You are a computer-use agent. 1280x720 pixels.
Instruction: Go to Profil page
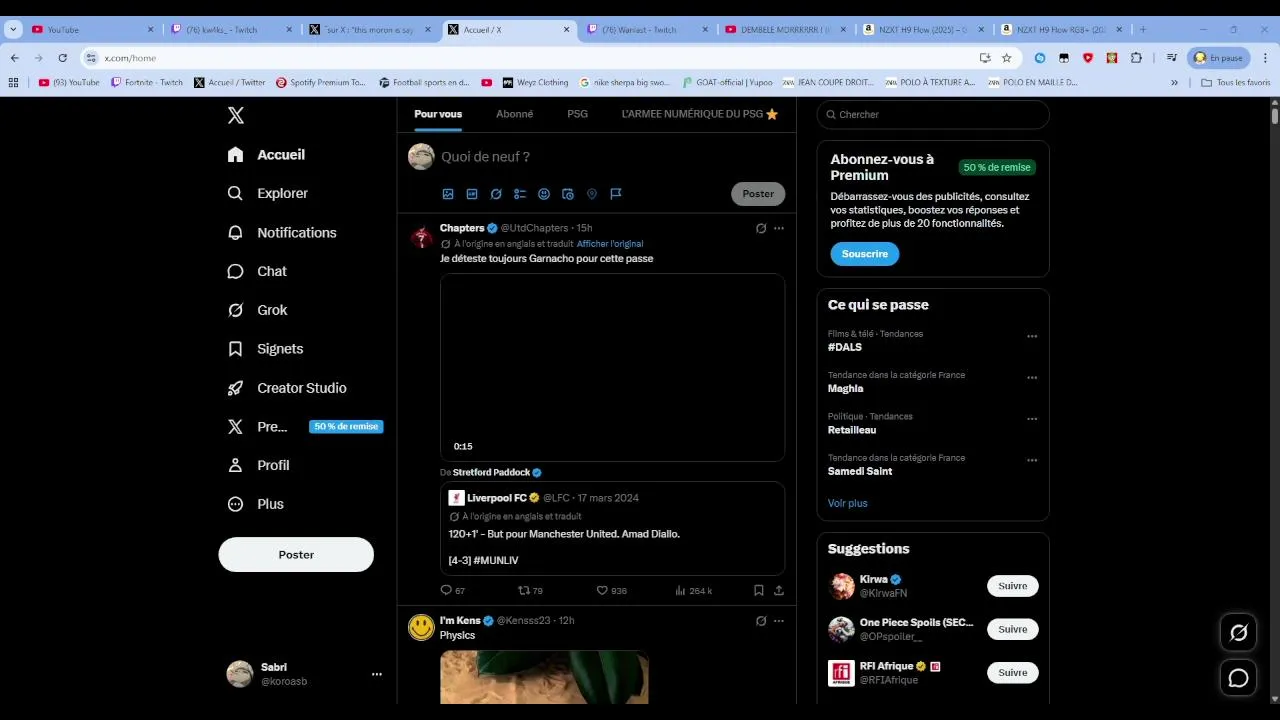coord(258,465)
